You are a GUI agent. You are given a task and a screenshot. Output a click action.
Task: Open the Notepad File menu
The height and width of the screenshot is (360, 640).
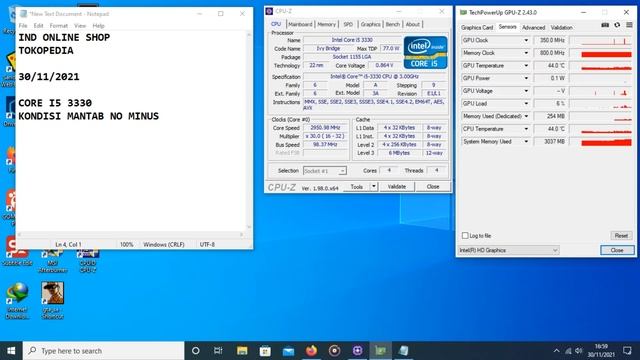point(23,26)
